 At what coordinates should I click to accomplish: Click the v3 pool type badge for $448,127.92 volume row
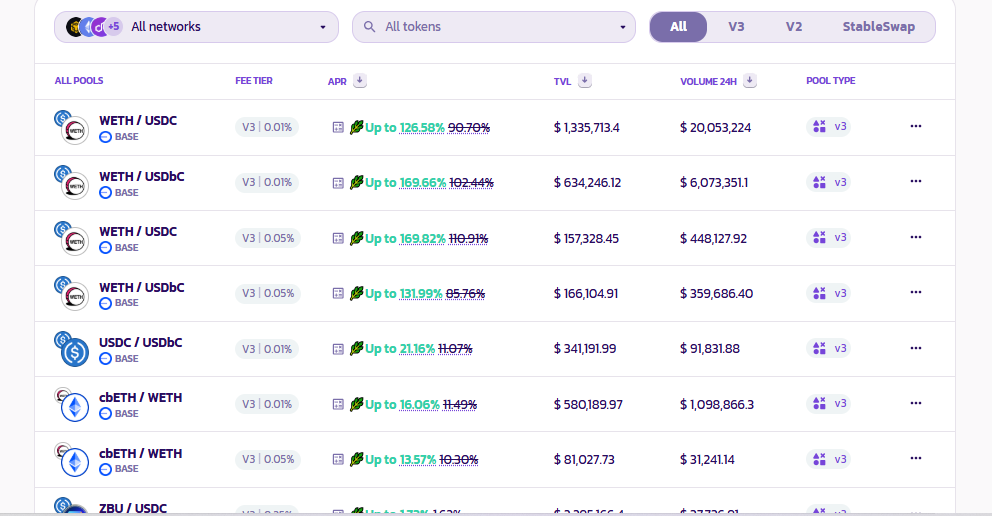(x=829, y=237)
